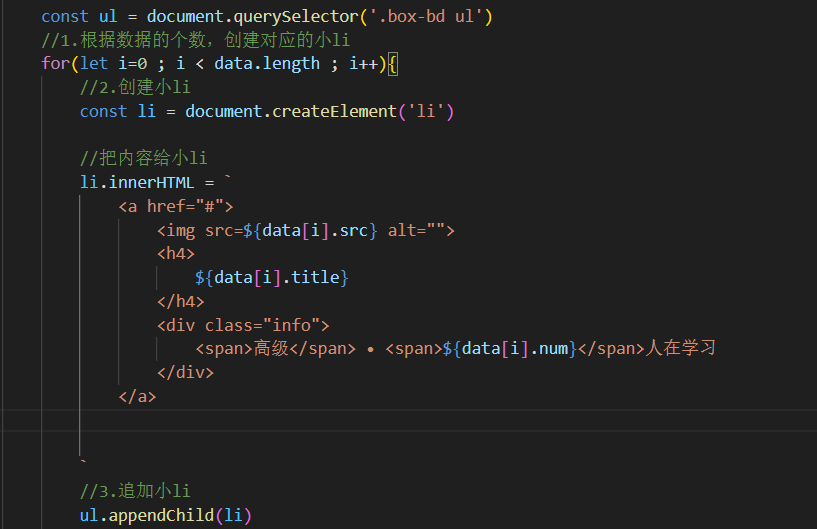Click the closing </div> tag
This screenshot has height=529, width=817.
[x=185, y=373]
